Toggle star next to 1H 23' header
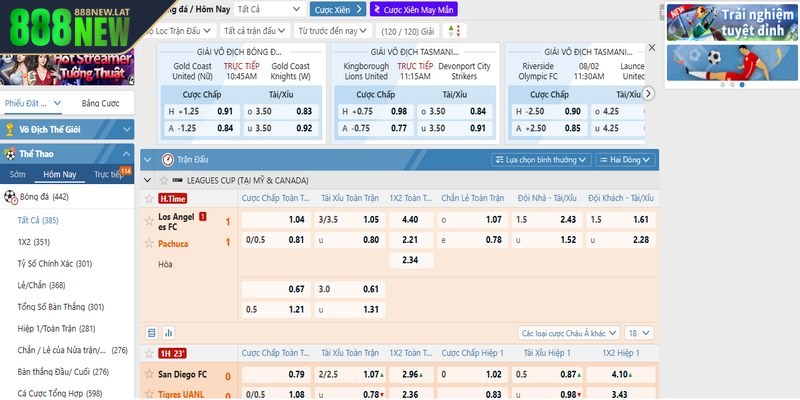Image resolution: width=800 pixels, height=400 pixels. pos(149,353)
